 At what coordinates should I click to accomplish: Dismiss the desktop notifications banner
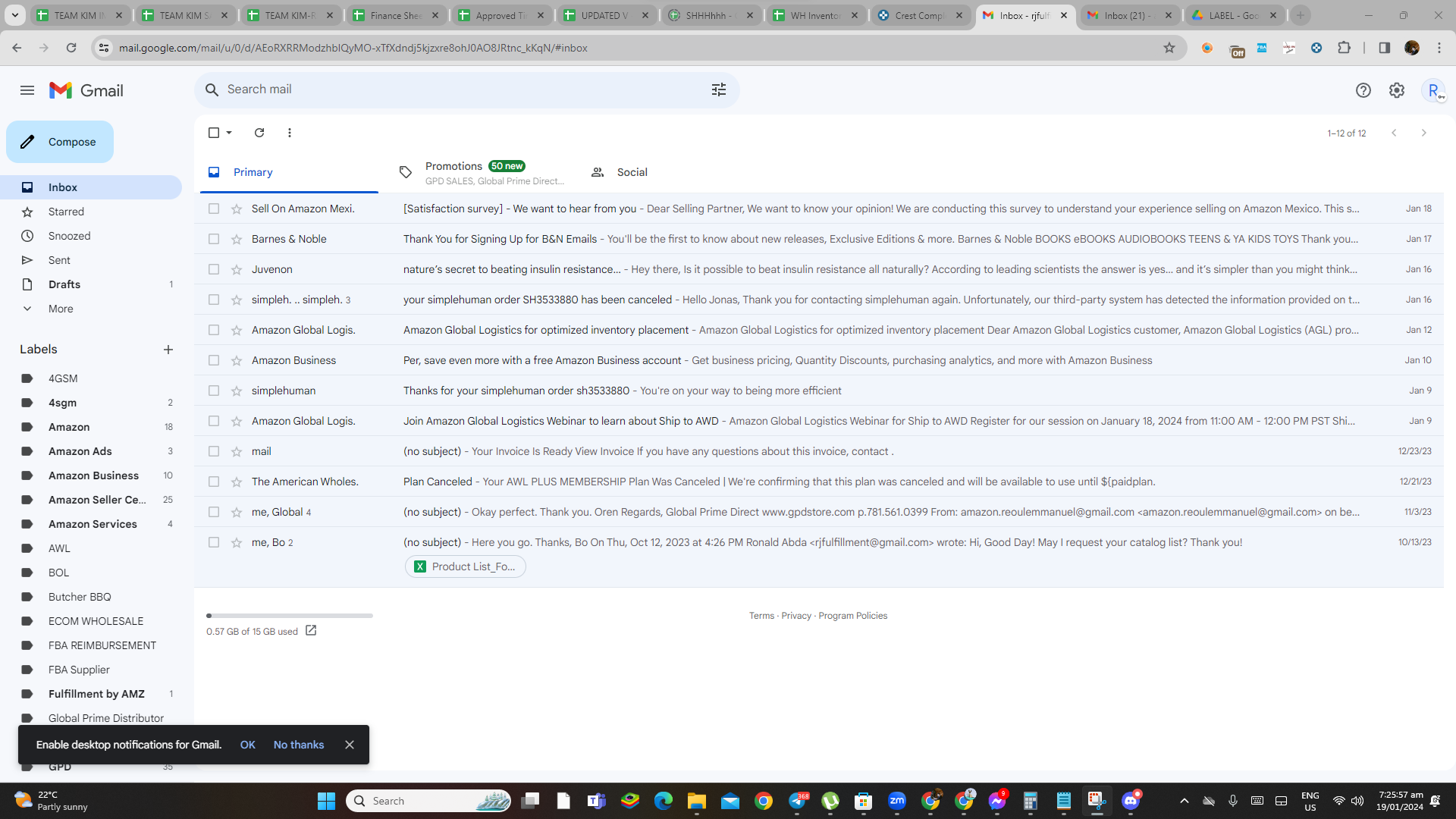[x=350, y=745]
